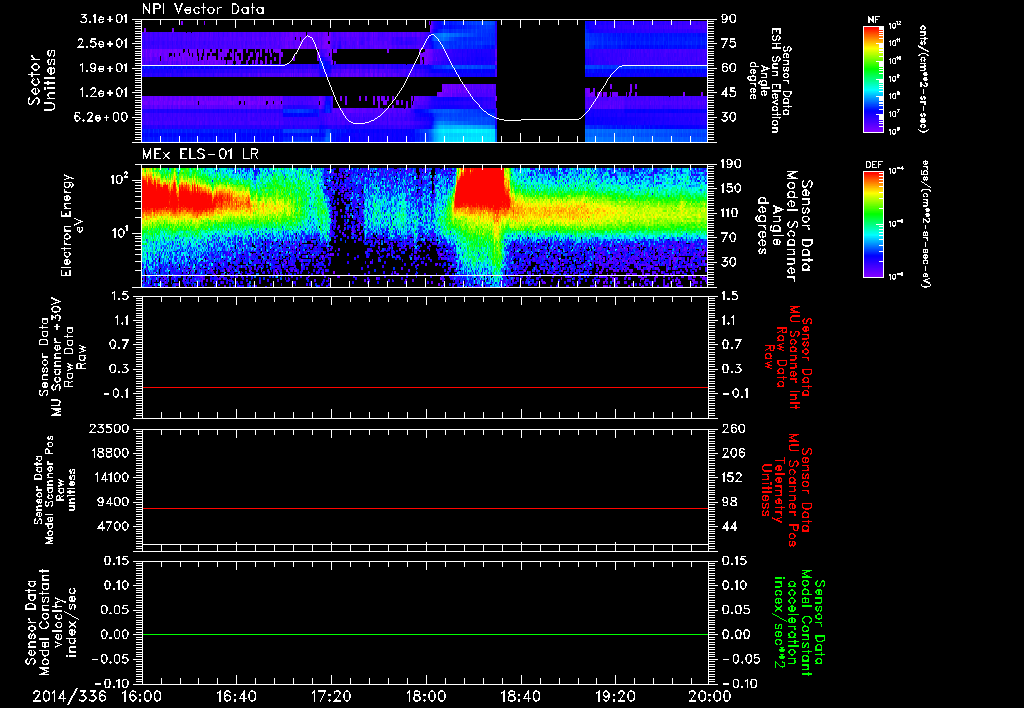Click the 16:40 time axis label
1024x708 pixels.
236,696
